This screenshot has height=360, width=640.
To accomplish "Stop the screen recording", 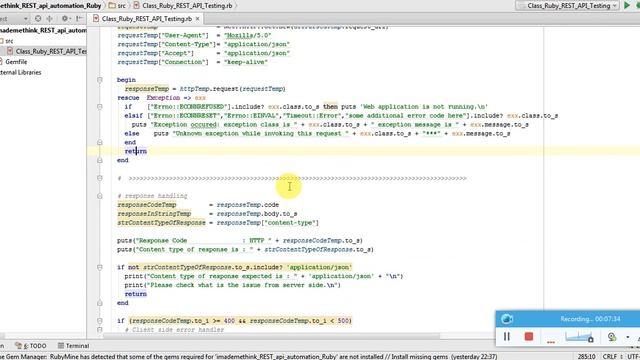I will (x=529, y=337).
